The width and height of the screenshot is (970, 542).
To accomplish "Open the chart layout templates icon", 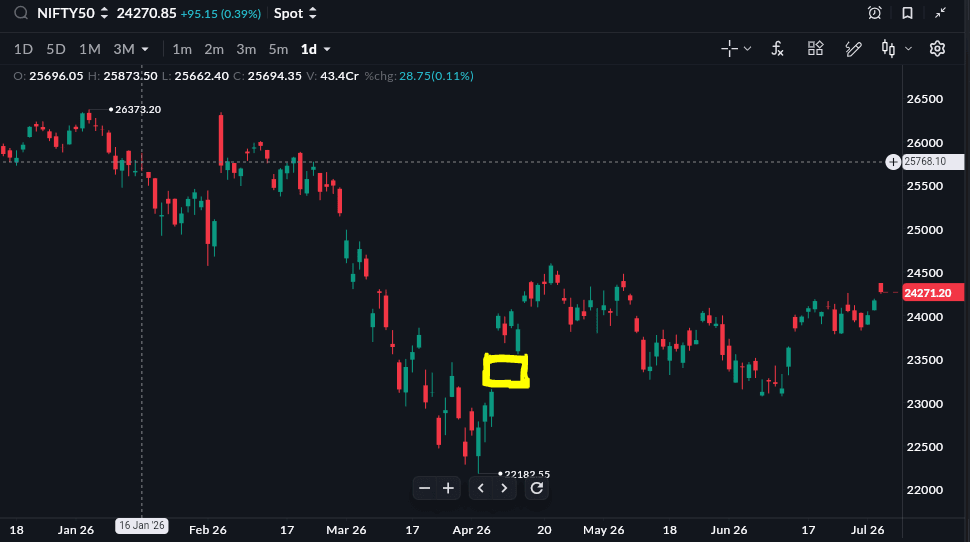I will tap(815, 48).
